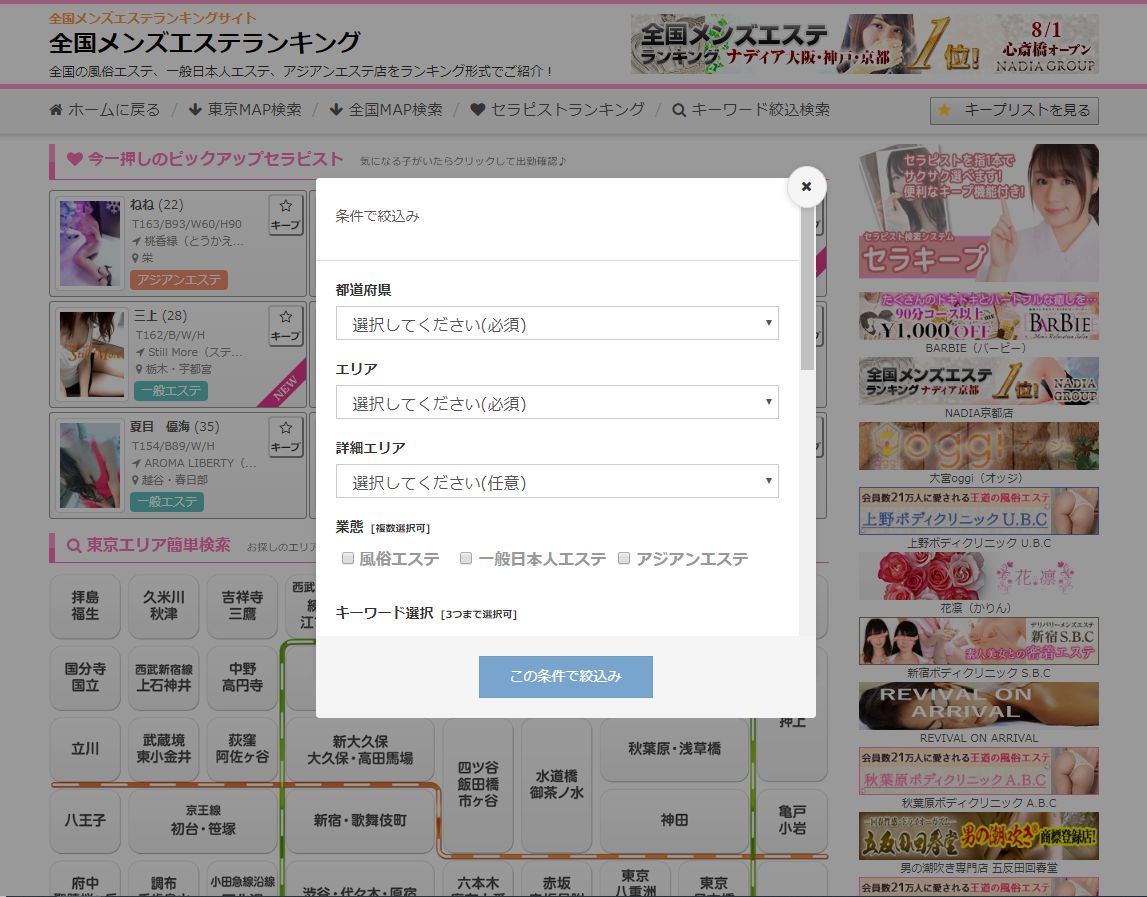The height and width of the screenshot is (897, 1147).
Task: Open the 詳細エリア detailed area dropdown
Action: point(557,481)
